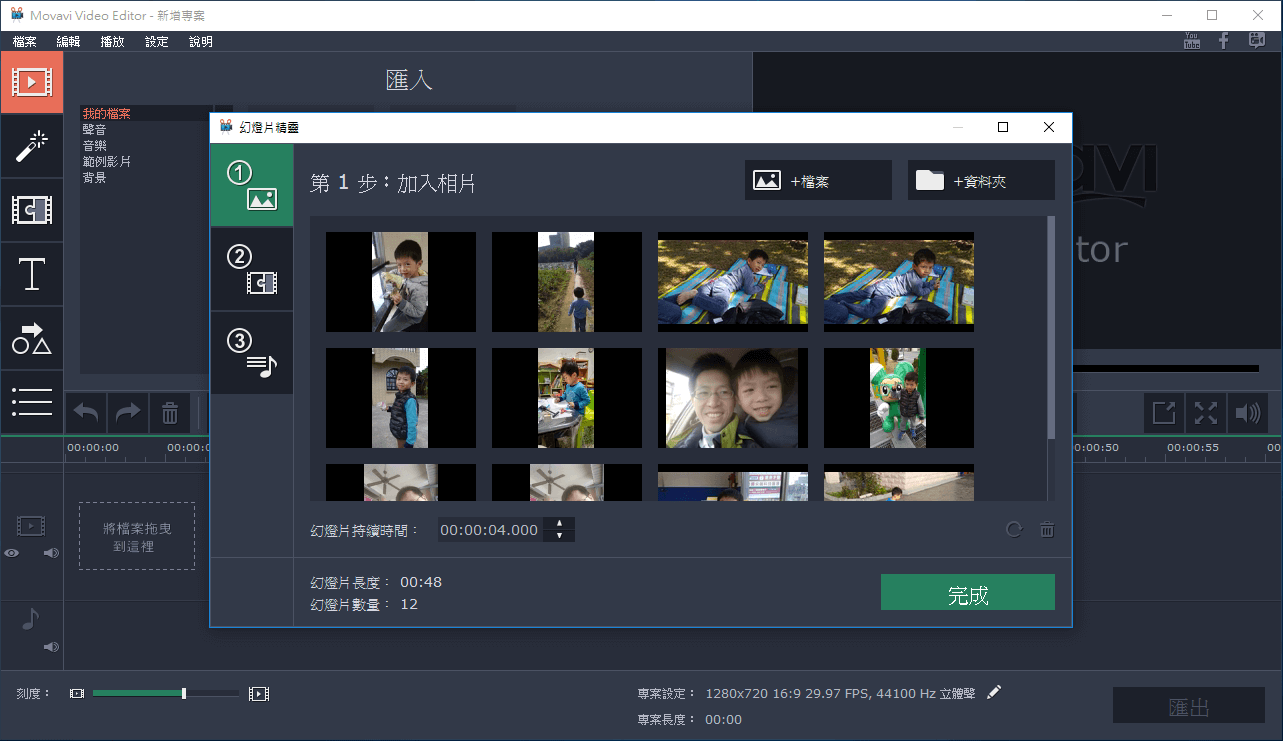The image size is (1283, 741).
Task: Click trash icon to delete selected slide
Action: coord(1047,530)
